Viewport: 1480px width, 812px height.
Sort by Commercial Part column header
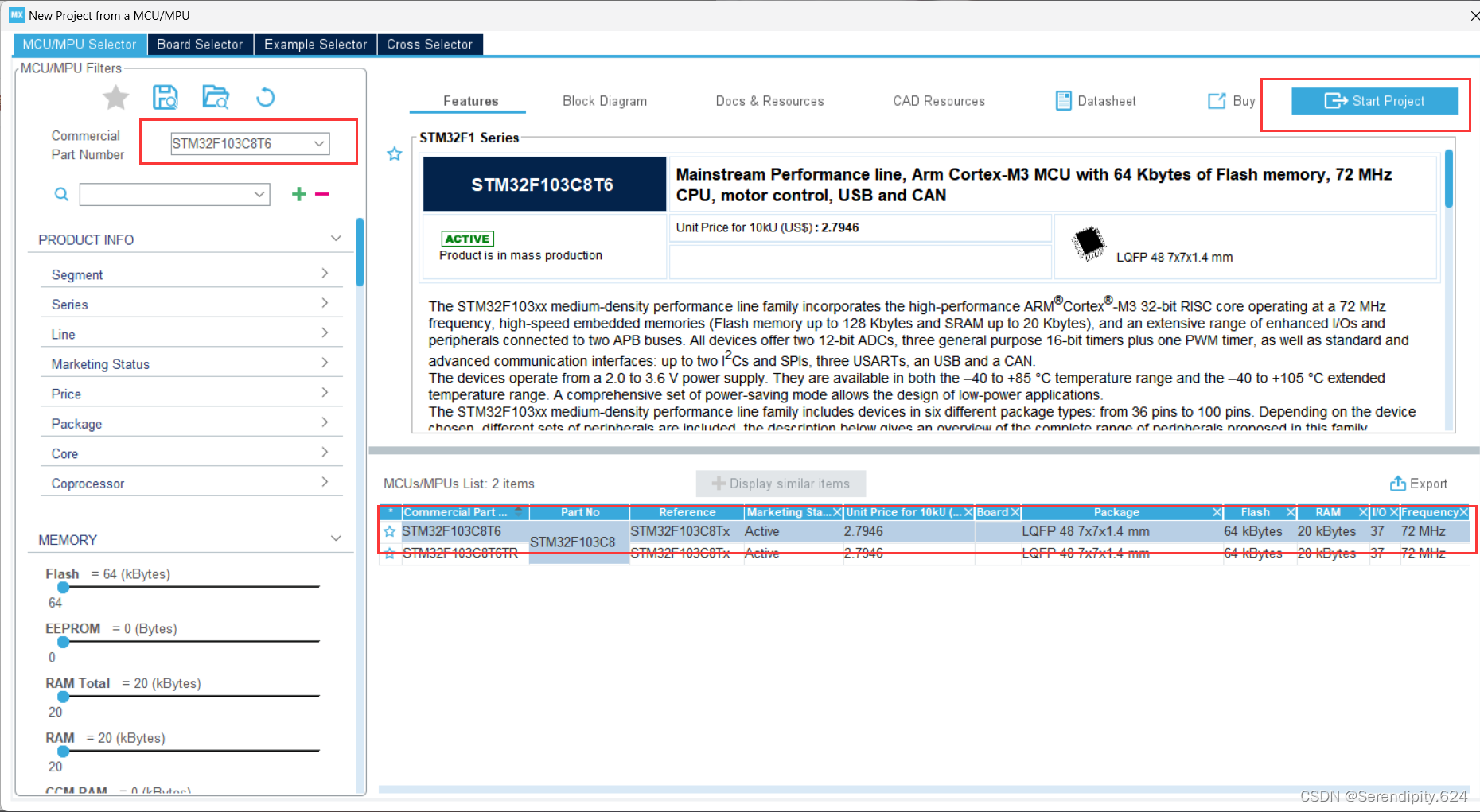click(464, 512)
